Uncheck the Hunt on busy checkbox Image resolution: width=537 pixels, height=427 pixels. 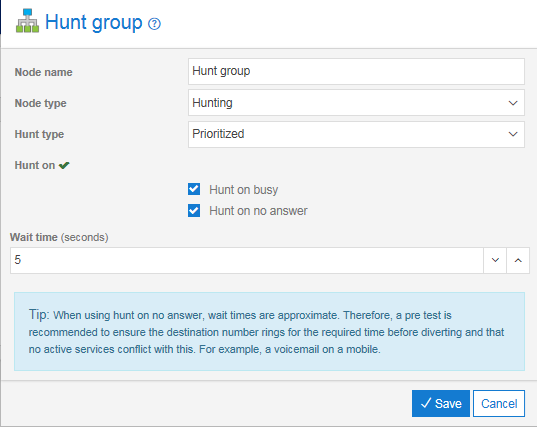tap(194, 189)
